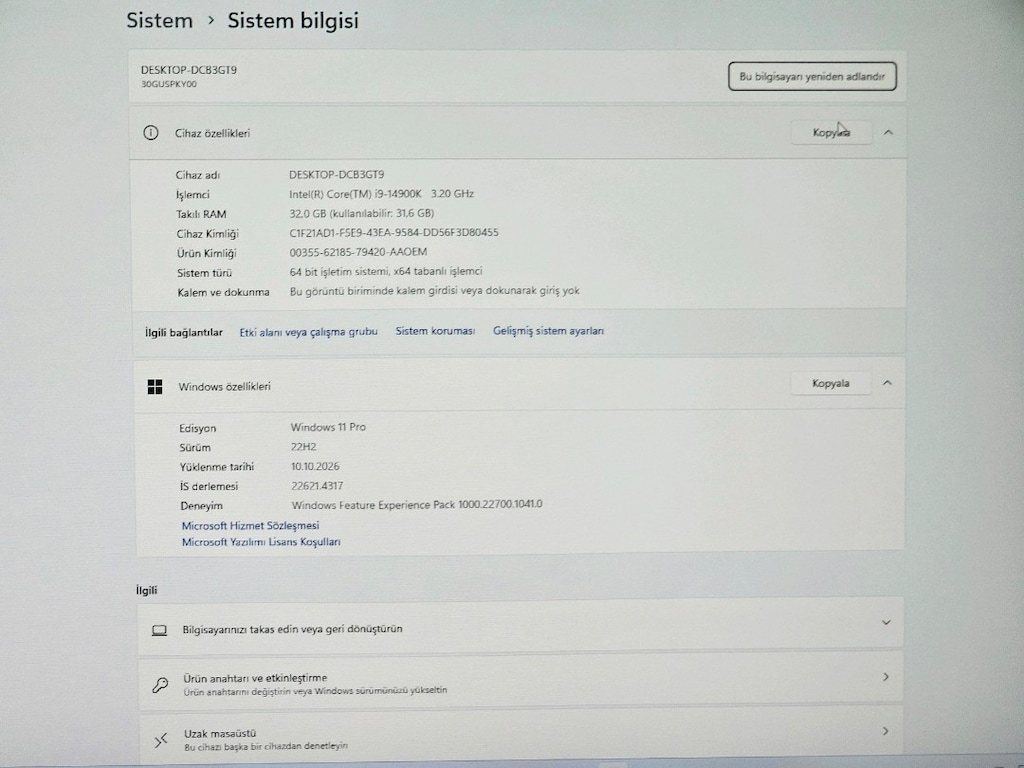Open Microsoft Yazılımı Lisans Koşulları link
This screenshot has height=768, width=1024.
261,542
